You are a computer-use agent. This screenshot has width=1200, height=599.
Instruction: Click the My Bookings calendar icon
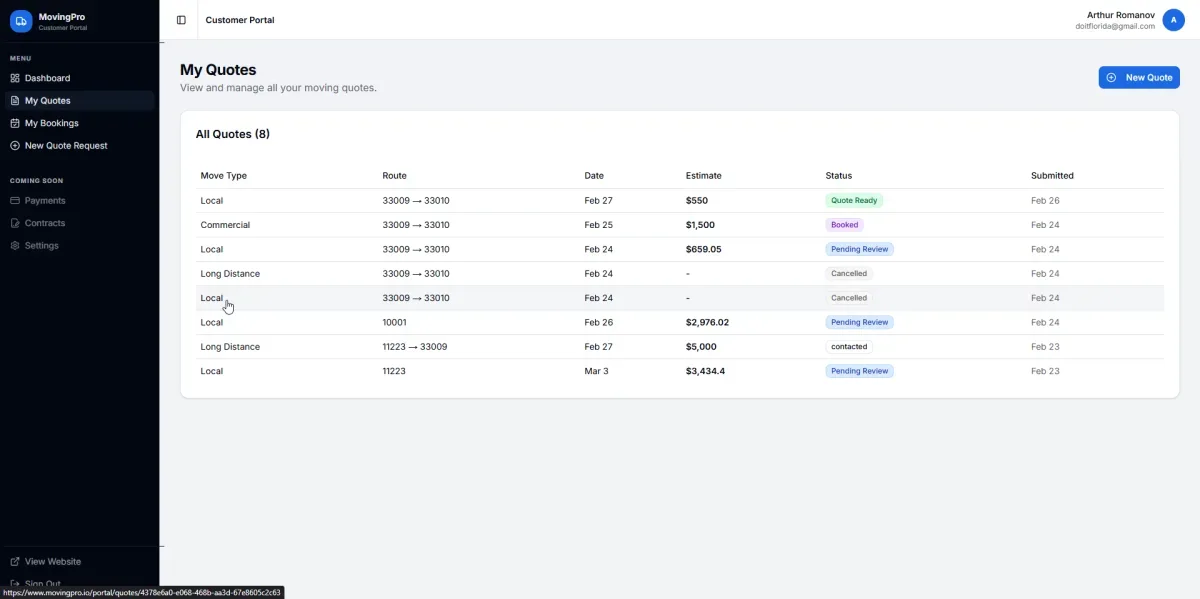coord(13,122)
